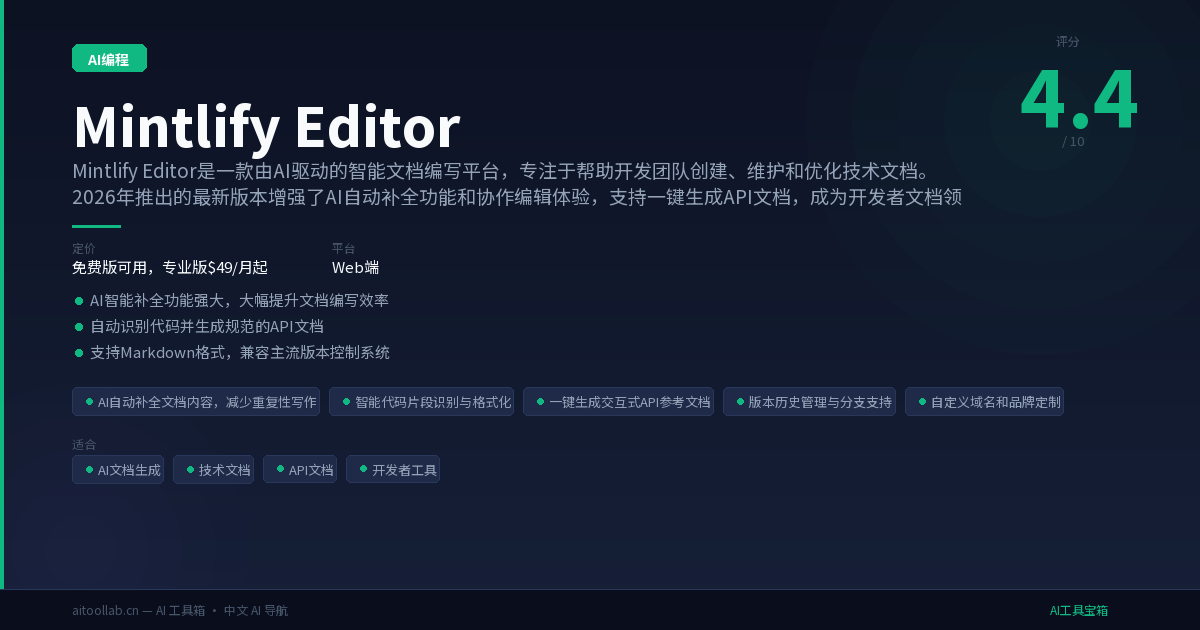Viewport: 1200px width, 630px height.
Task: Click the feature tag '智能代码片段识别与格式化'
Action: coord(421,402)
